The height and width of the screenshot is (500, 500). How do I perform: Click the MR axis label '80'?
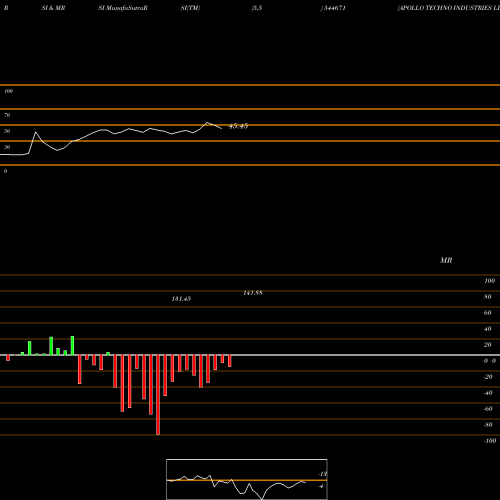[x=488, y=297]
